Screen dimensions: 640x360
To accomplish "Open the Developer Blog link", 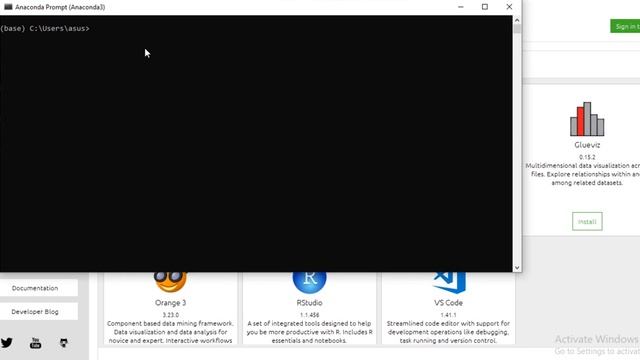I will pos(35,311).
